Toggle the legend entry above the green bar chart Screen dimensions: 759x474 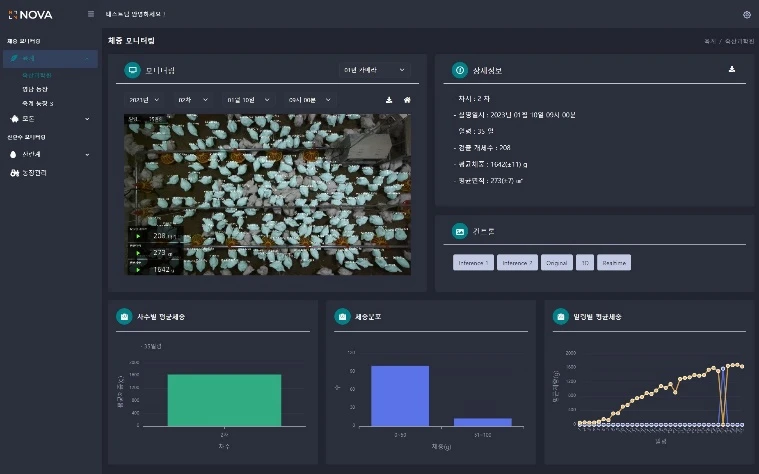pos(151,347)
